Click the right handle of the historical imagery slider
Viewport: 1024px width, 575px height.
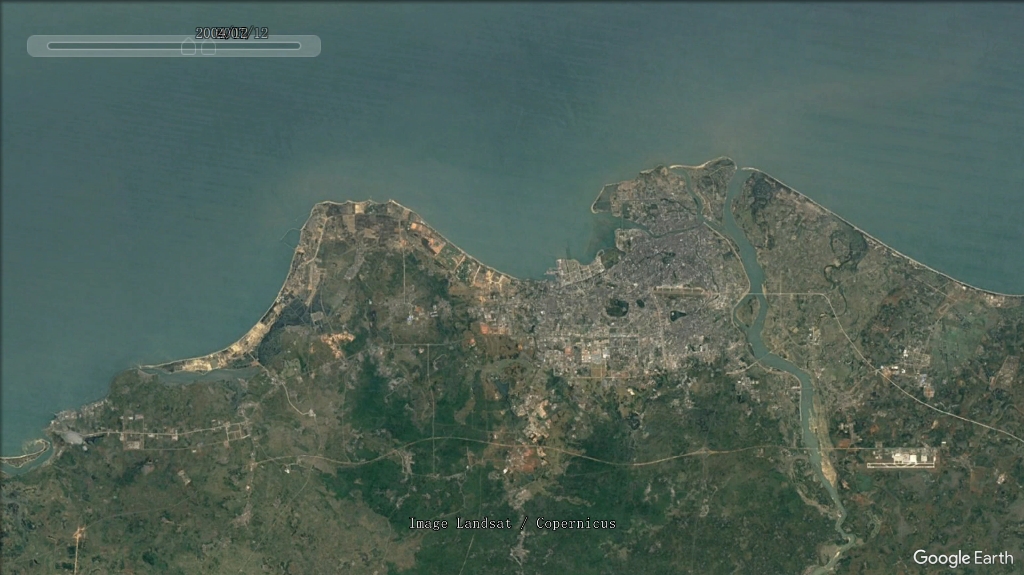(208, 46)
